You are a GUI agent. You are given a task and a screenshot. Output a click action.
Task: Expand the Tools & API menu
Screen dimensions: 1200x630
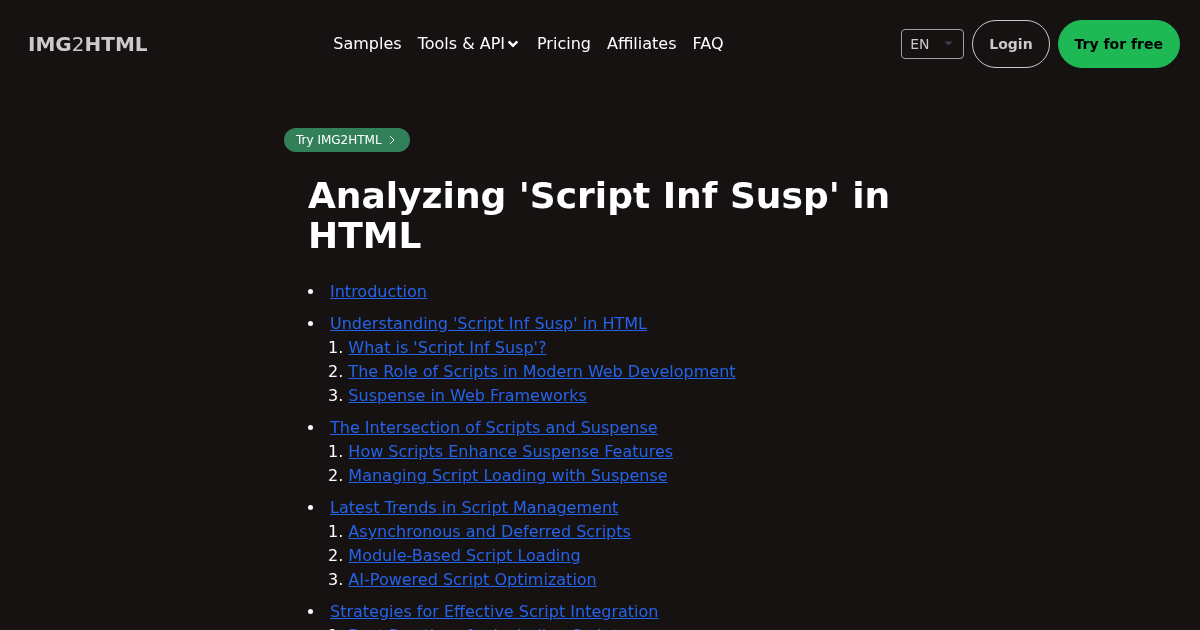468,44
